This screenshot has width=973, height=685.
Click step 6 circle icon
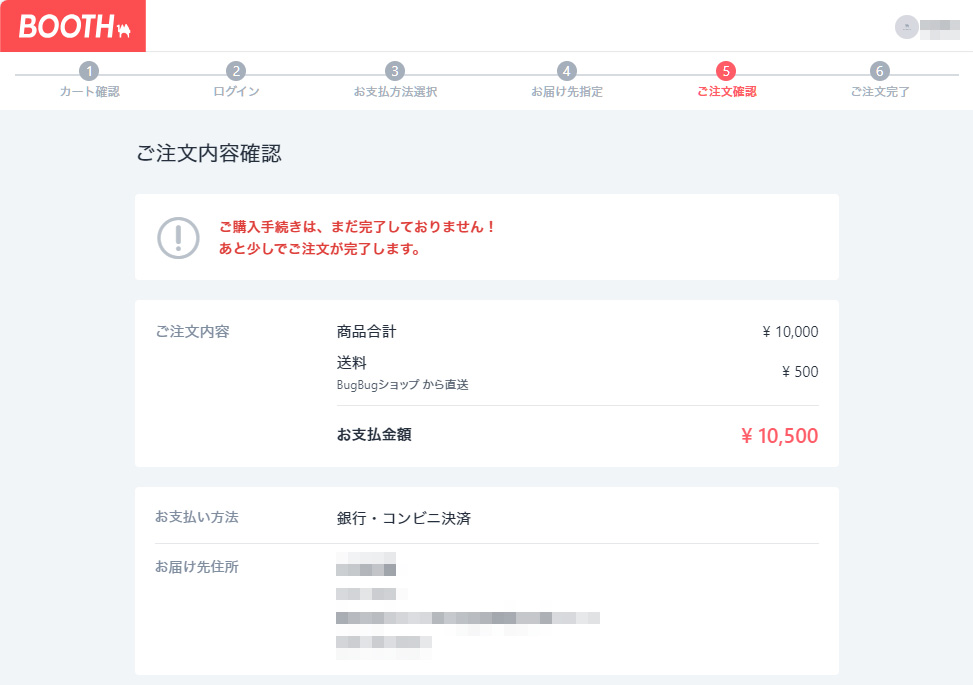tap(879, 71)
